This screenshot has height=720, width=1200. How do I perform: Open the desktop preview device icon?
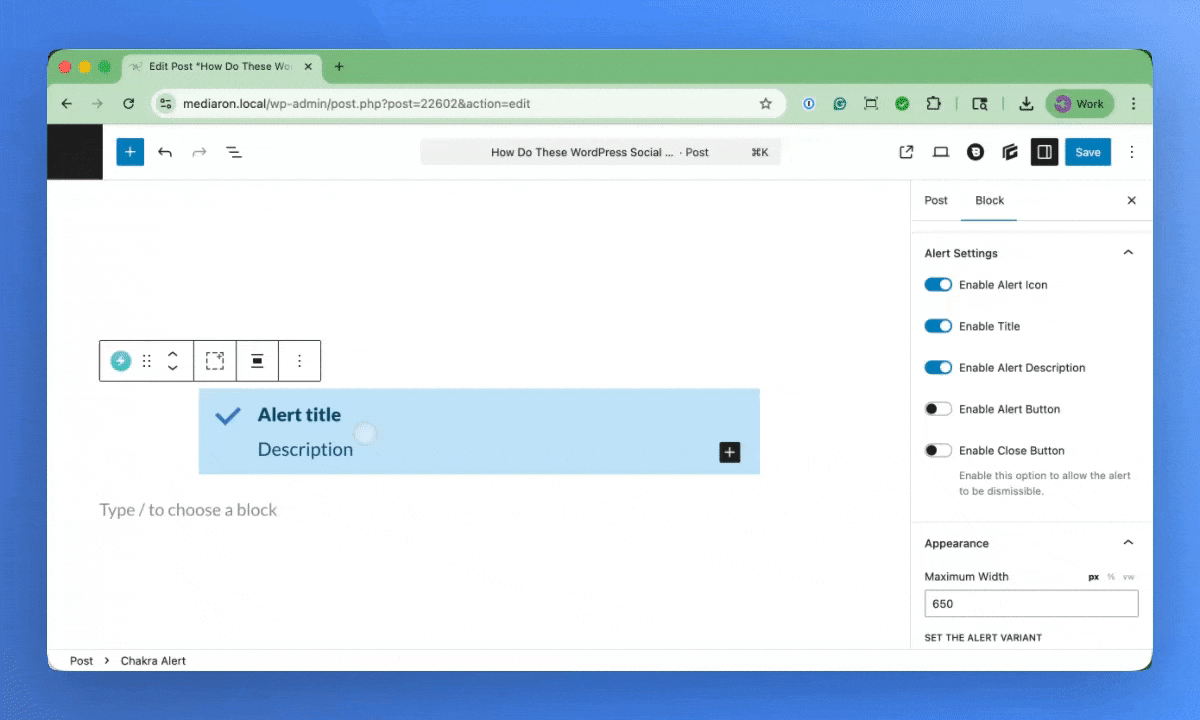click(x=940, y=152)
